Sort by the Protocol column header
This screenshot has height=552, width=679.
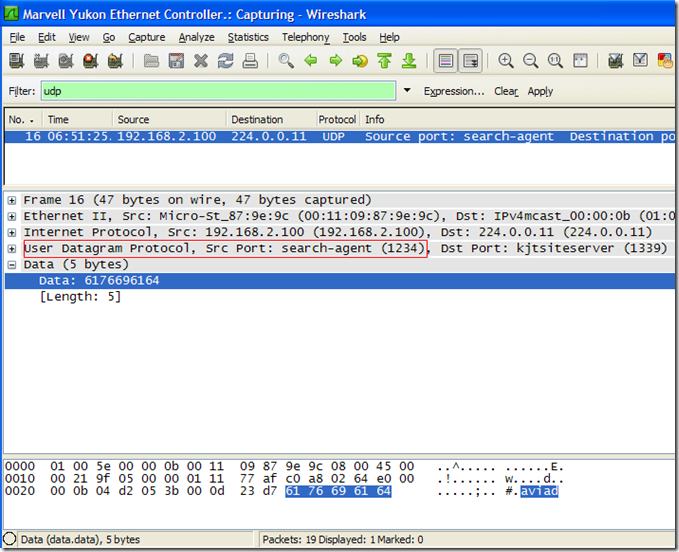point(337,119)
